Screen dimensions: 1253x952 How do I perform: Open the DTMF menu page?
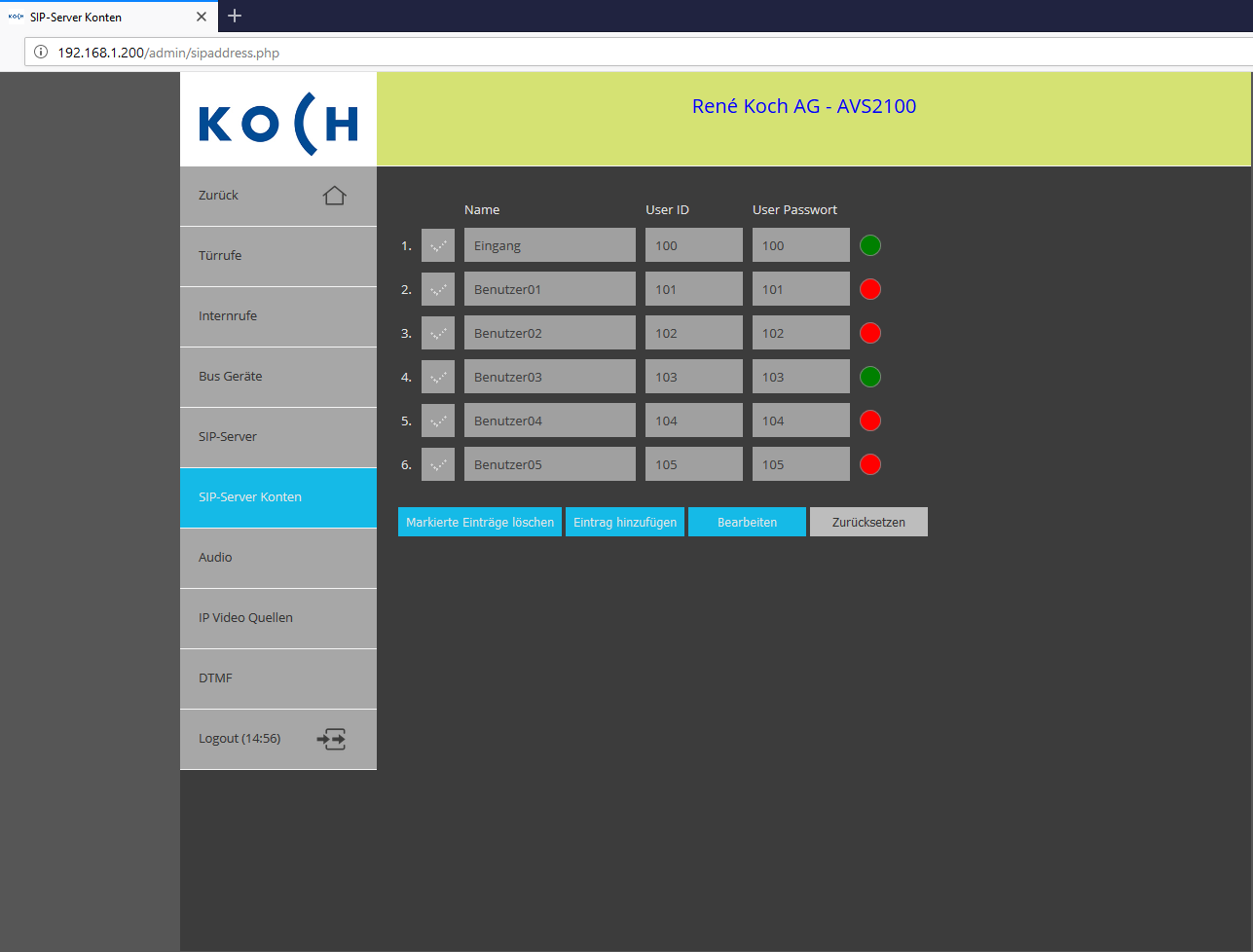click(x=278, y=678)
